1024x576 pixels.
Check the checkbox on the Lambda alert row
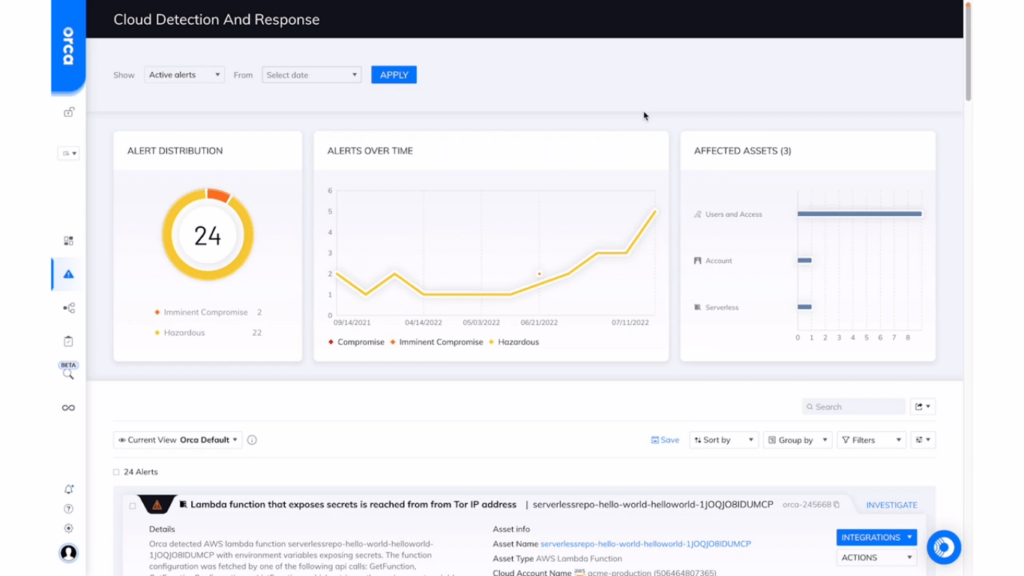coord(131,506)
